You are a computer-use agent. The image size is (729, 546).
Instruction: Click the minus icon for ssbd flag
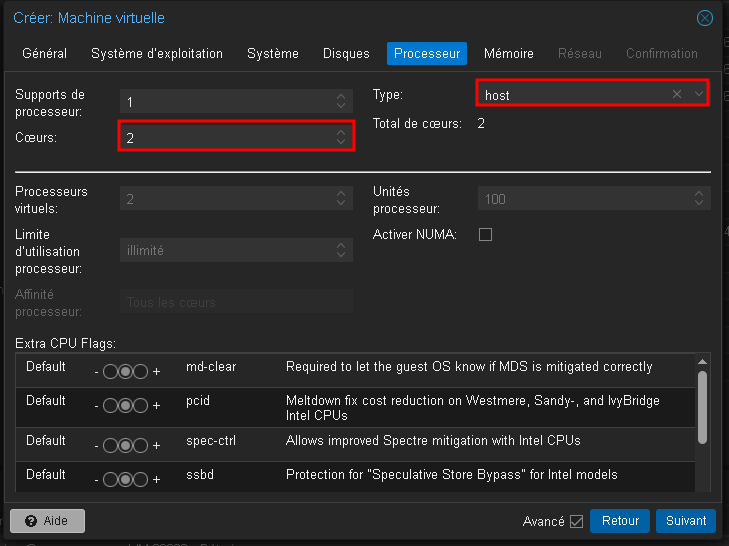coord(97,479)
